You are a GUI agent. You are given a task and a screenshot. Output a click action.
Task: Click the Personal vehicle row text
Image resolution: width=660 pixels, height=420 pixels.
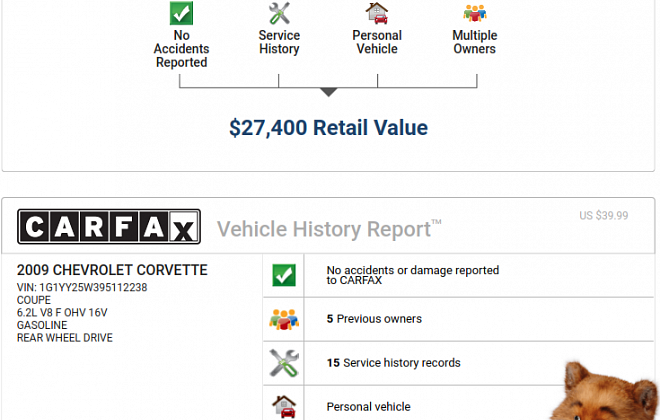(368, 407)
